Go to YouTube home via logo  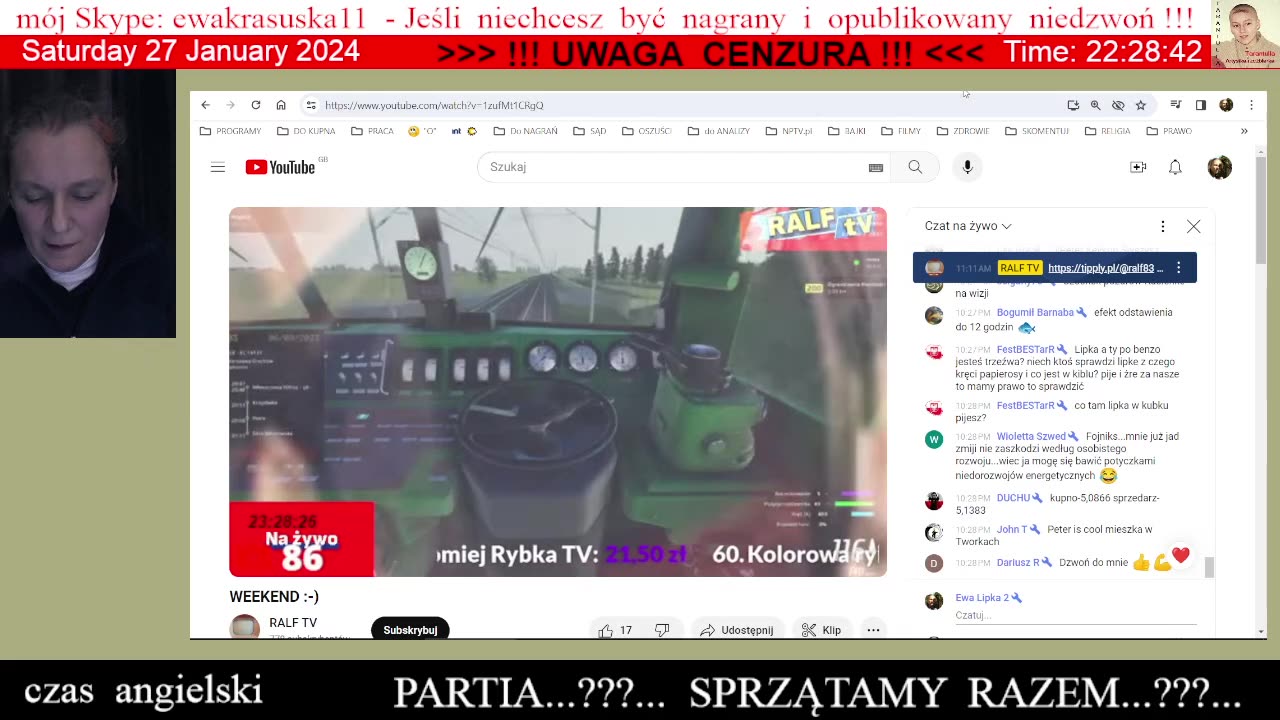(281, 167)
